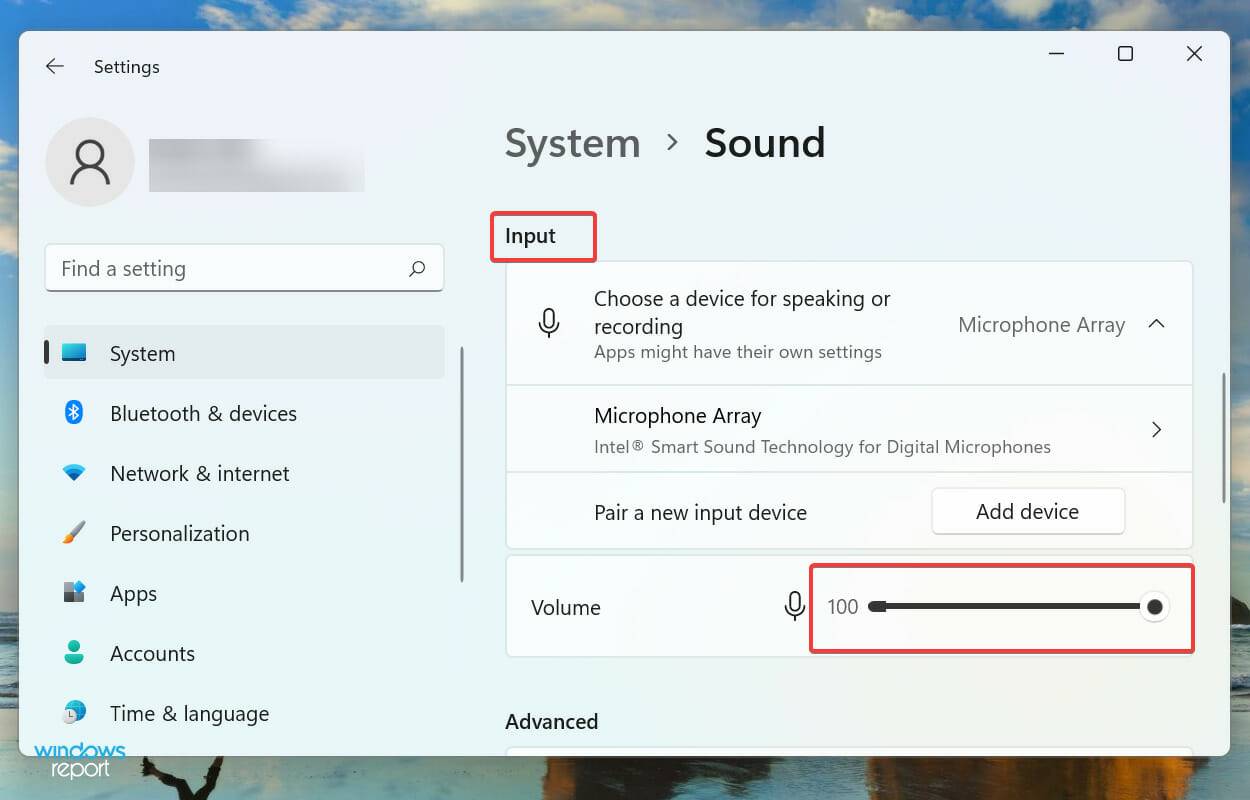1250x800 pixels.
Task: Click the Sound breadcrumb label
Action: point(765,143)
